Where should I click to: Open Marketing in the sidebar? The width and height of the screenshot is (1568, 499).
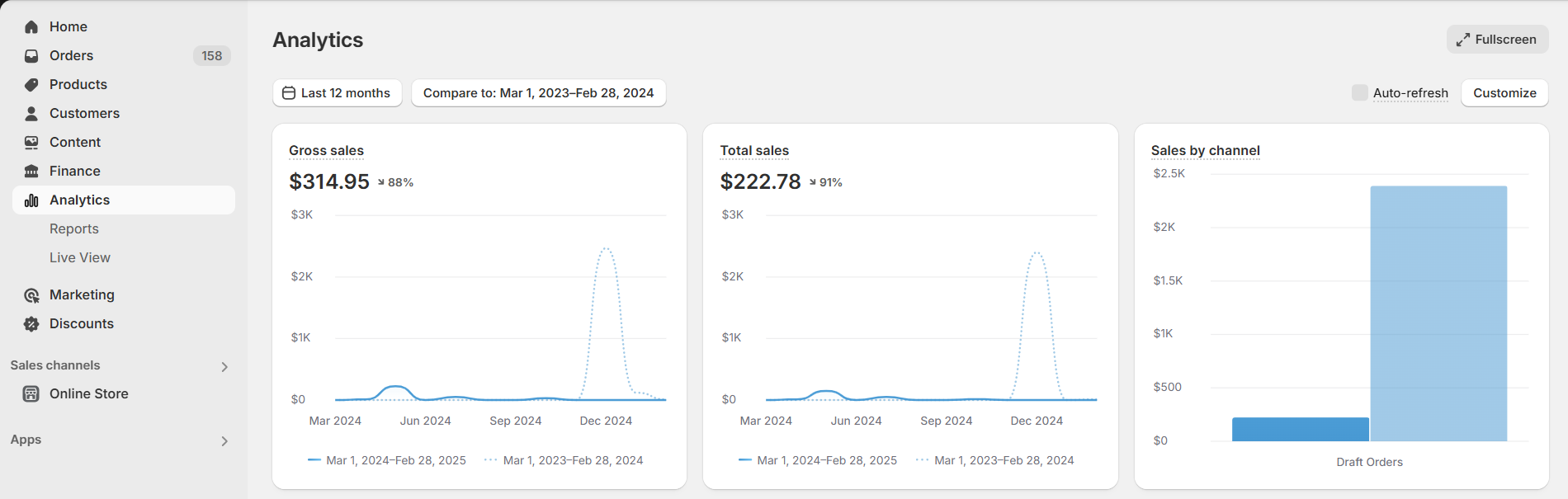[x=124, y=295]
